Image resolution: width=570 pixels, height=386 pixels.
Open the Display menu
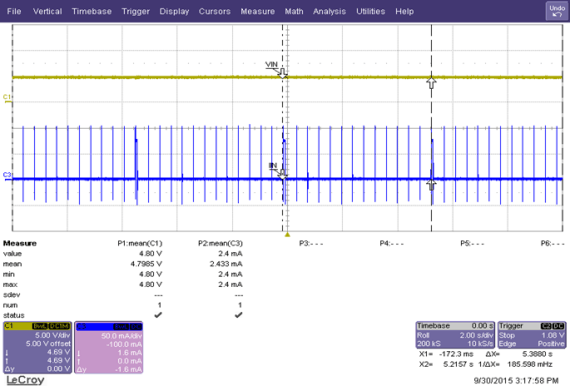click(x=174, y=11)
